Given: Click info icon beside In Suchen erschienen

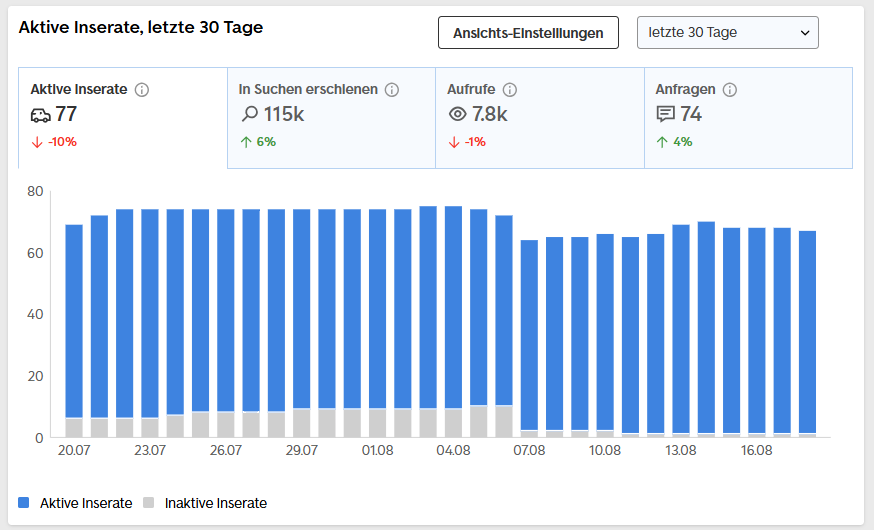Looking at the screenshot, I should (392, 90).
